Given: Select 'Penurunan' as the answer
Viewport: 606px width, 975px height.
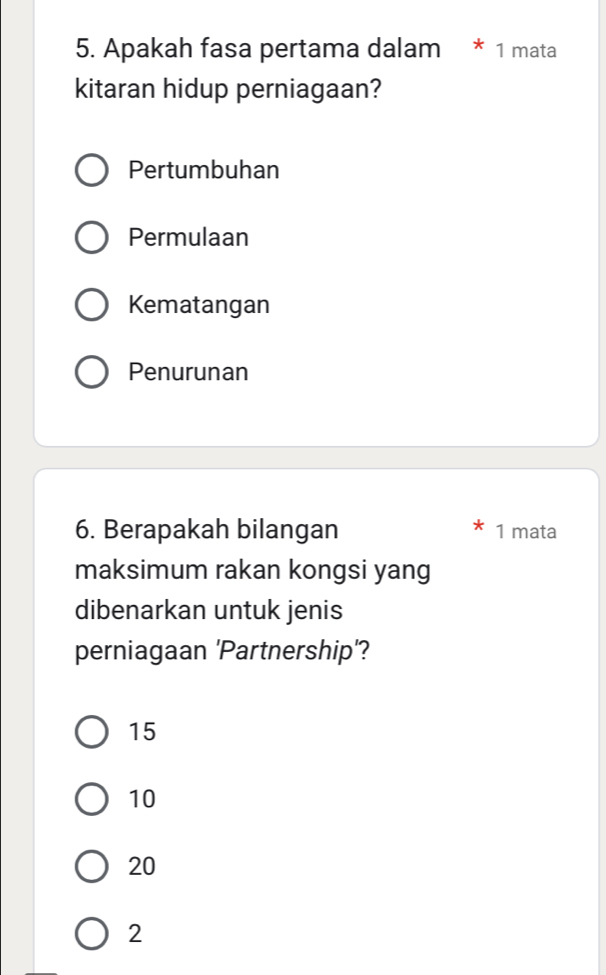Looking at the screenshot, I should (91, 371).
